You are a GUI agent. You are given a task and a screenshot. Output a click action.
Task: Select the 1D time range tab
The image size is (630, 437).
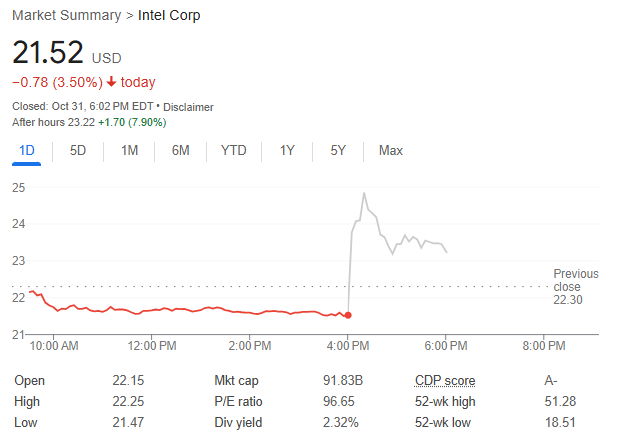26,150
